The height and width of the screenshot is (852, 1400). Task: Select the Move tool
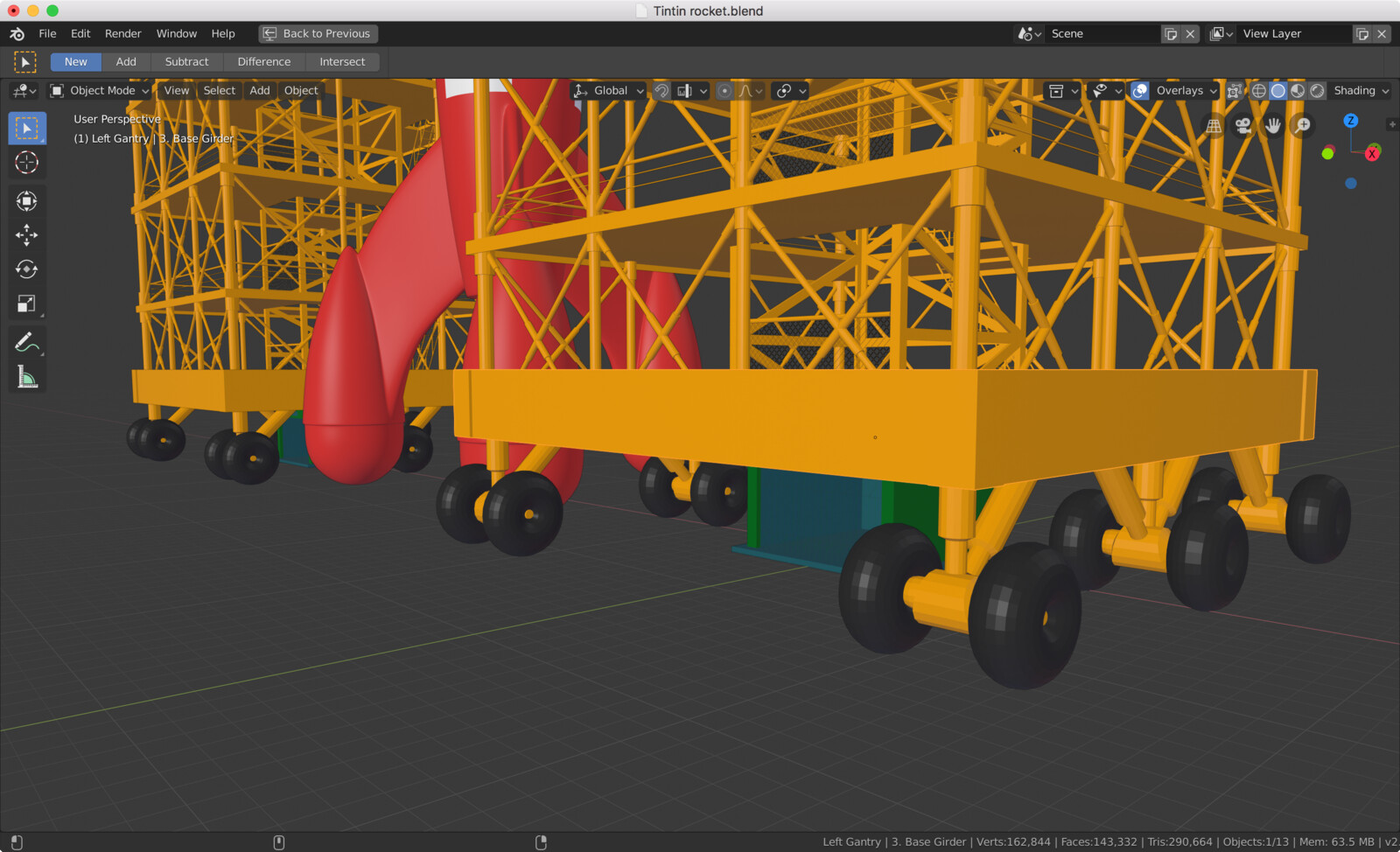coord(26,234)
